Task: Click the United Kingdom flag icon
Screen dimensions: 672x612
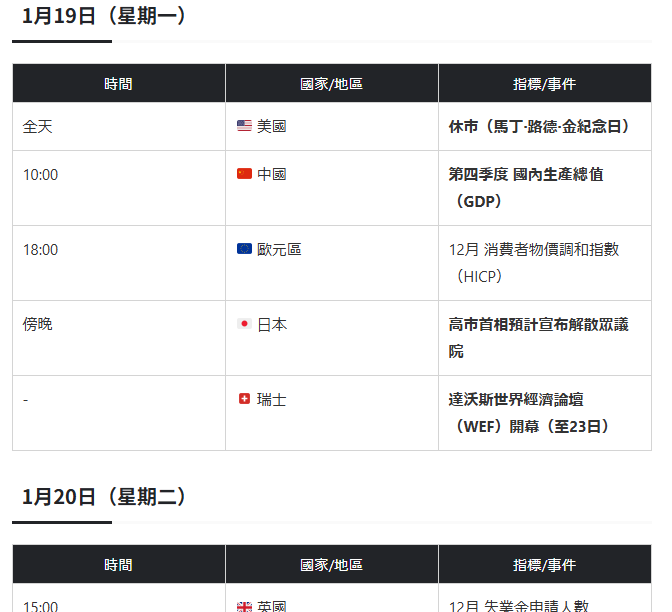Action: (x=244, y=606)
